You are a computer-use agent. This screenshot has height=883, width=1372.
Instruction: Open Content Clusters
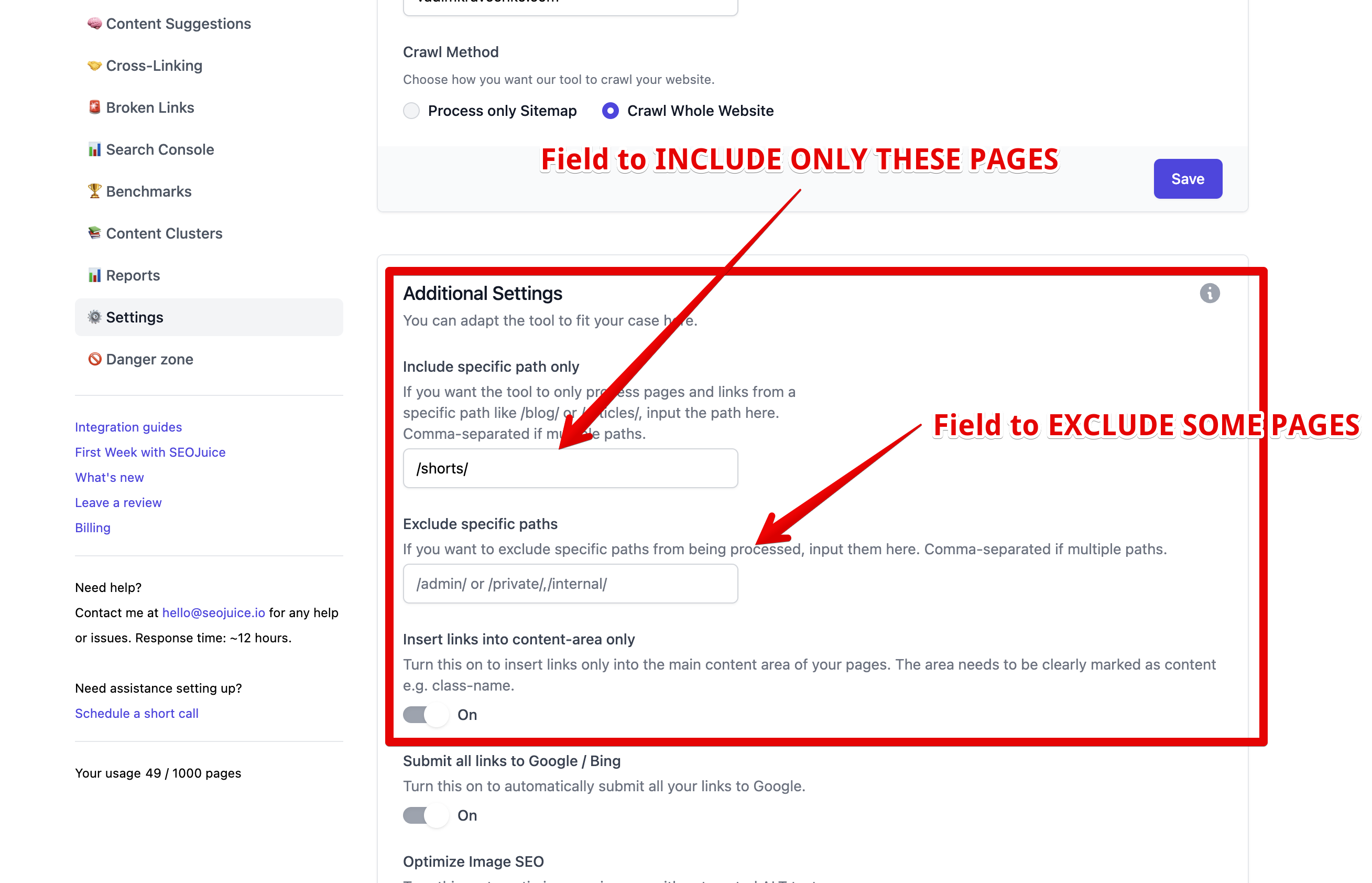pyautogui.click(x=164, y=233)
